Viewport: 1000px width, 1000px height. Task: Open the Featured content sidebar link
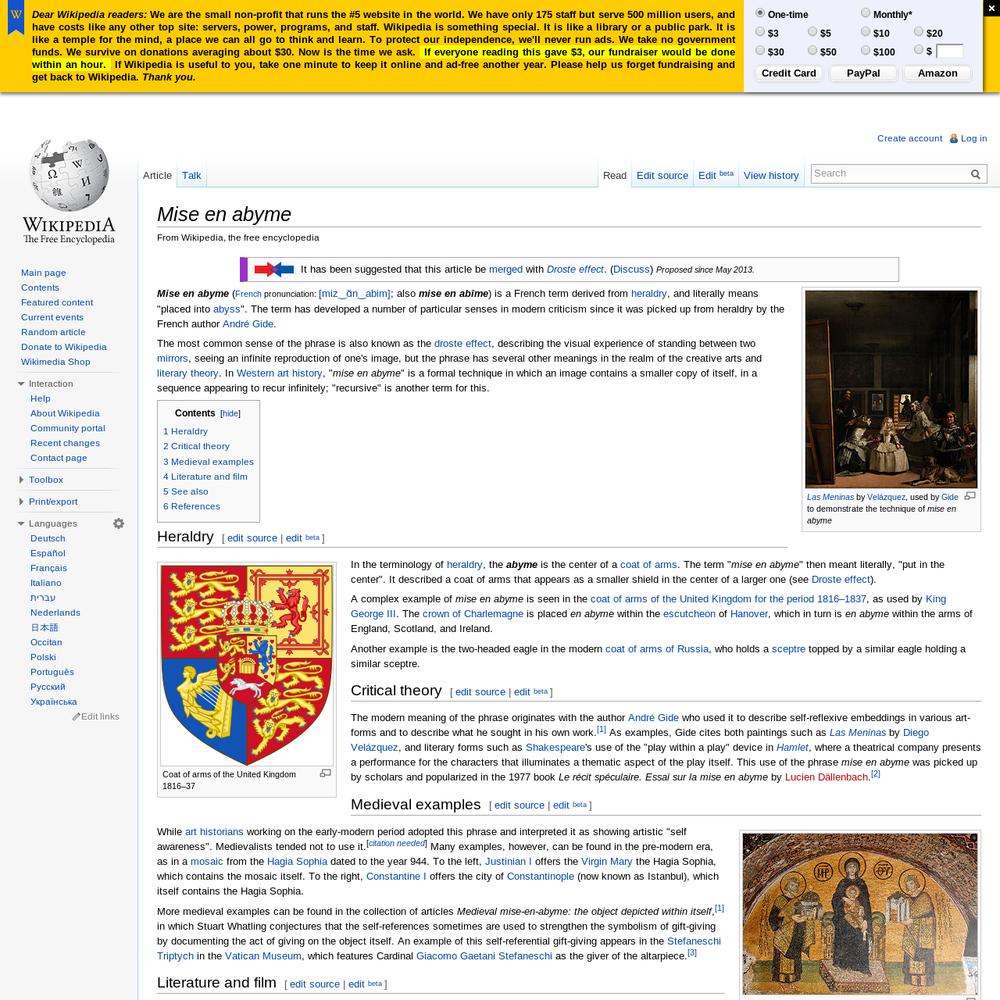pos(57,303)
